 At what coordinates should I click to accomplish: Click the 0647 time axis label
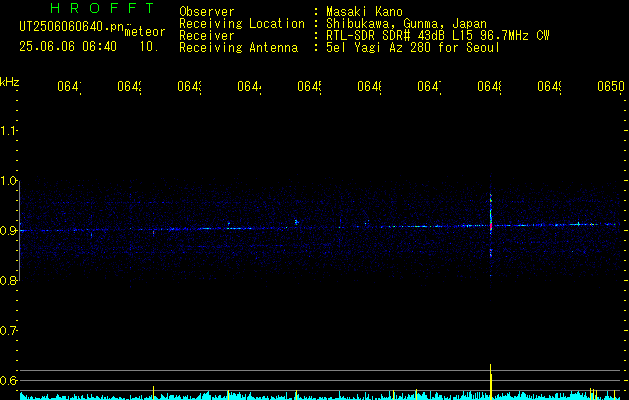pos(429,86)
